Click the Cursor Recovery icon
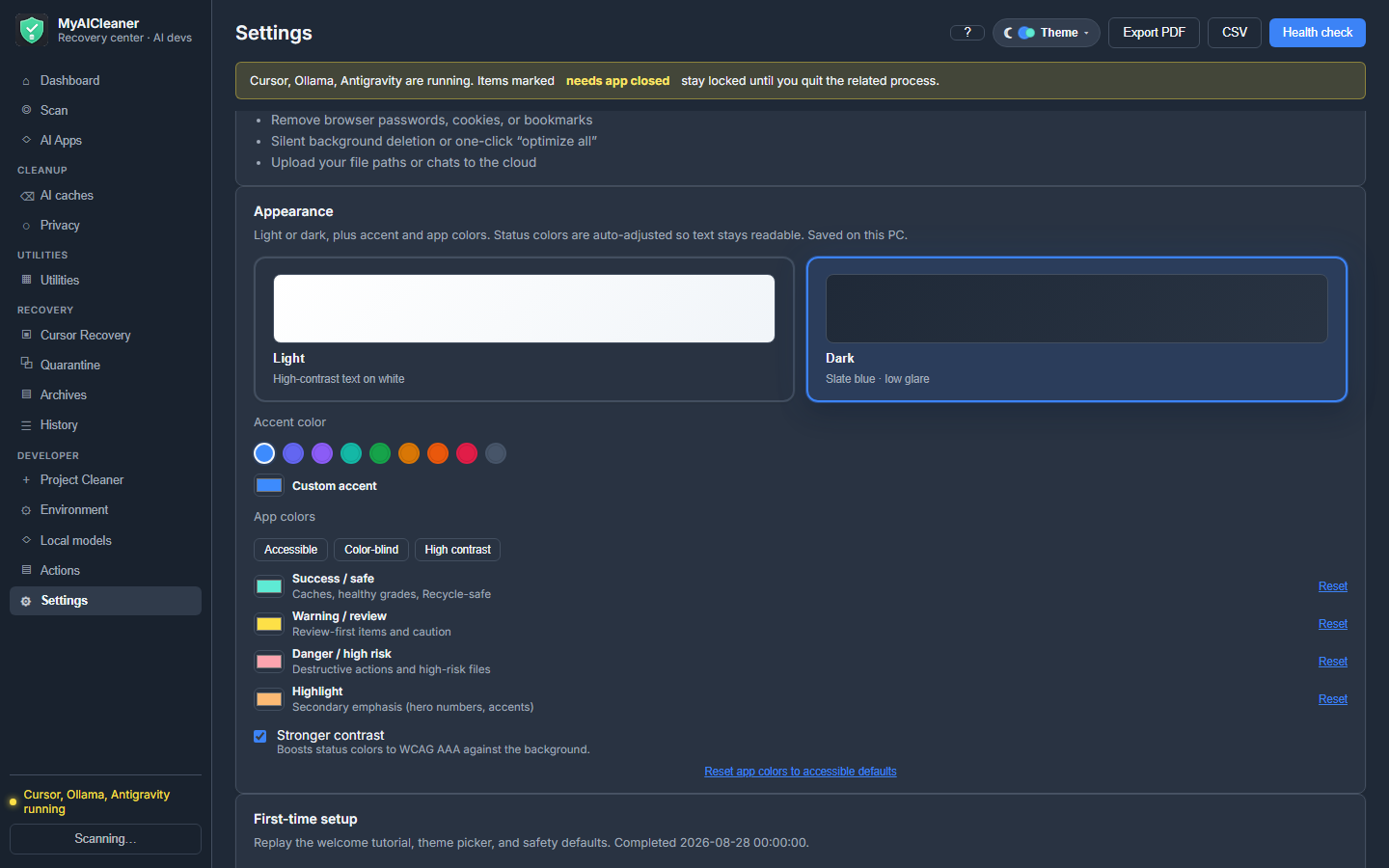 (26, 335)
